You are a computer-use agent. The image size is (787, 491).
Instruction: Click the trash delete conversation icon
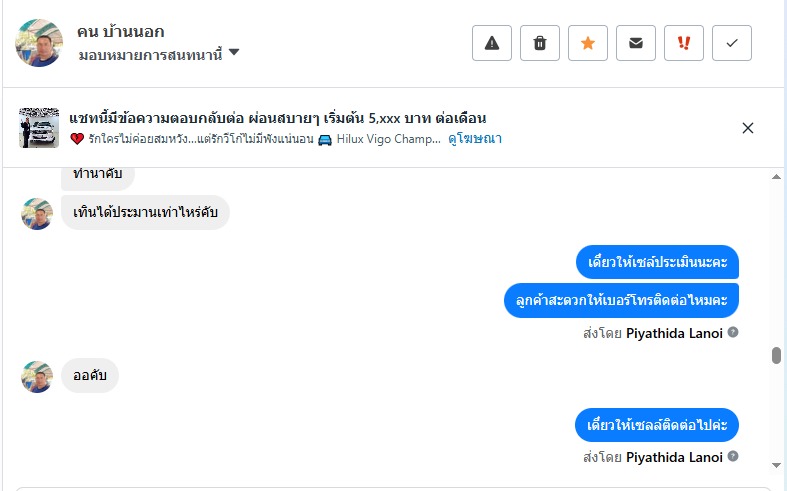(x=540, y=43)
